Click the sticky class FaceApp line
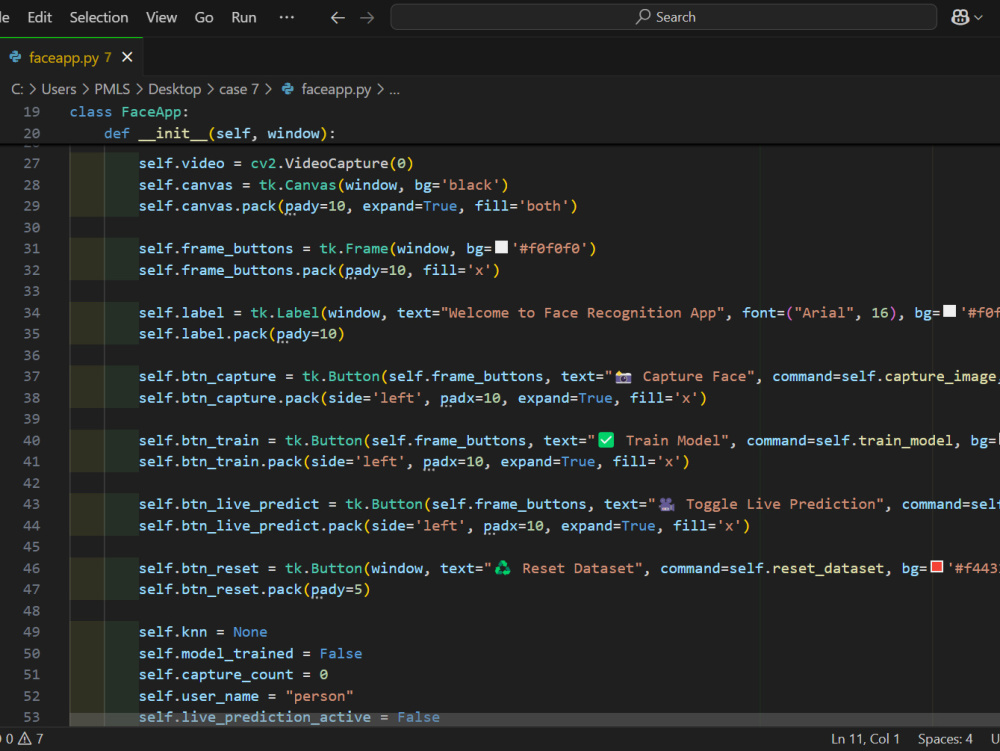The width and height of the screenshot is (1000, 751). (129, 112)
